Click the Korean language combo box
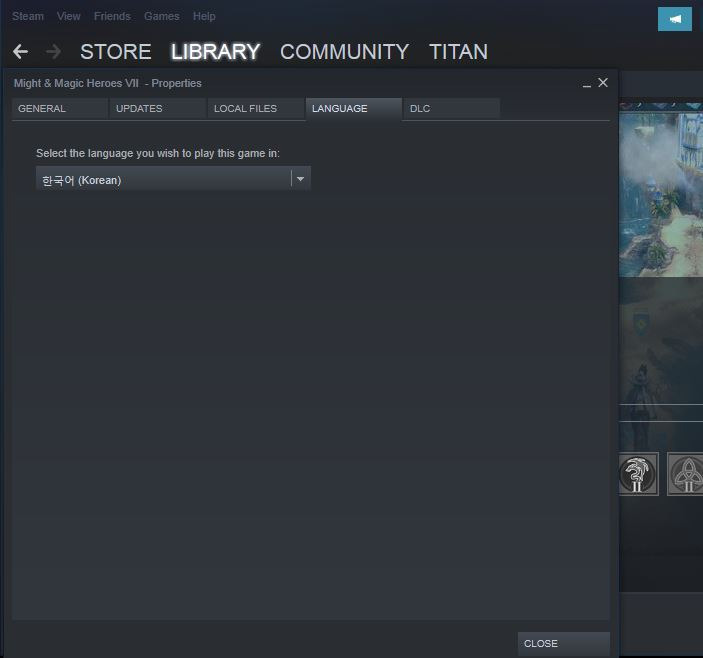Image resolution: width=703 pixels, height=658 pixels. click(x=173, y=179)
